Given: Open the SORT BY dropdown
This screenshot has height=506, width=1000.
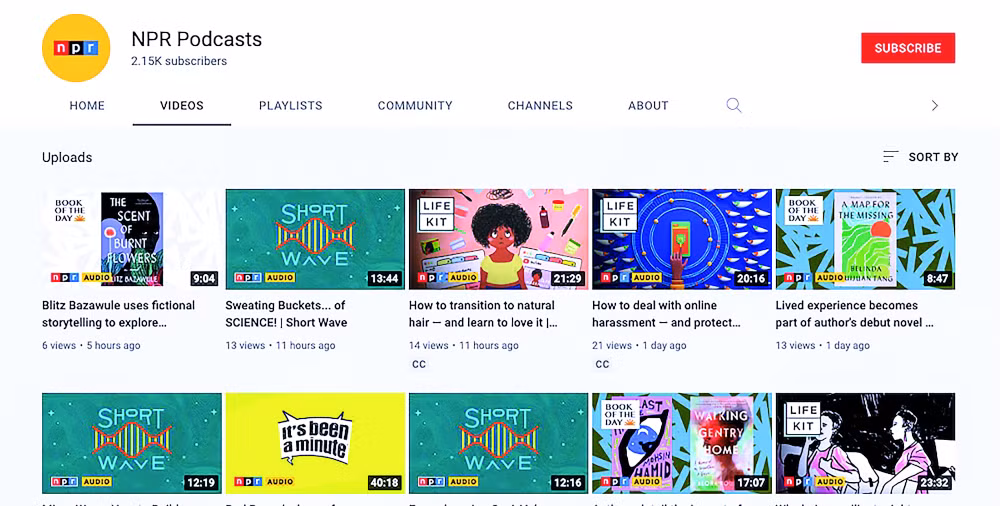Looking at the screenshot, I should click(920, 157).
